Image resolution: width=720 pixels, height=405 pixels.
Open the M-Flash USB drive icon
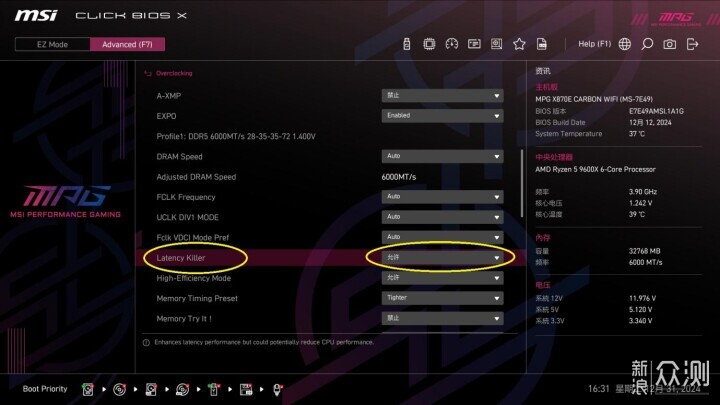(406, 44)
